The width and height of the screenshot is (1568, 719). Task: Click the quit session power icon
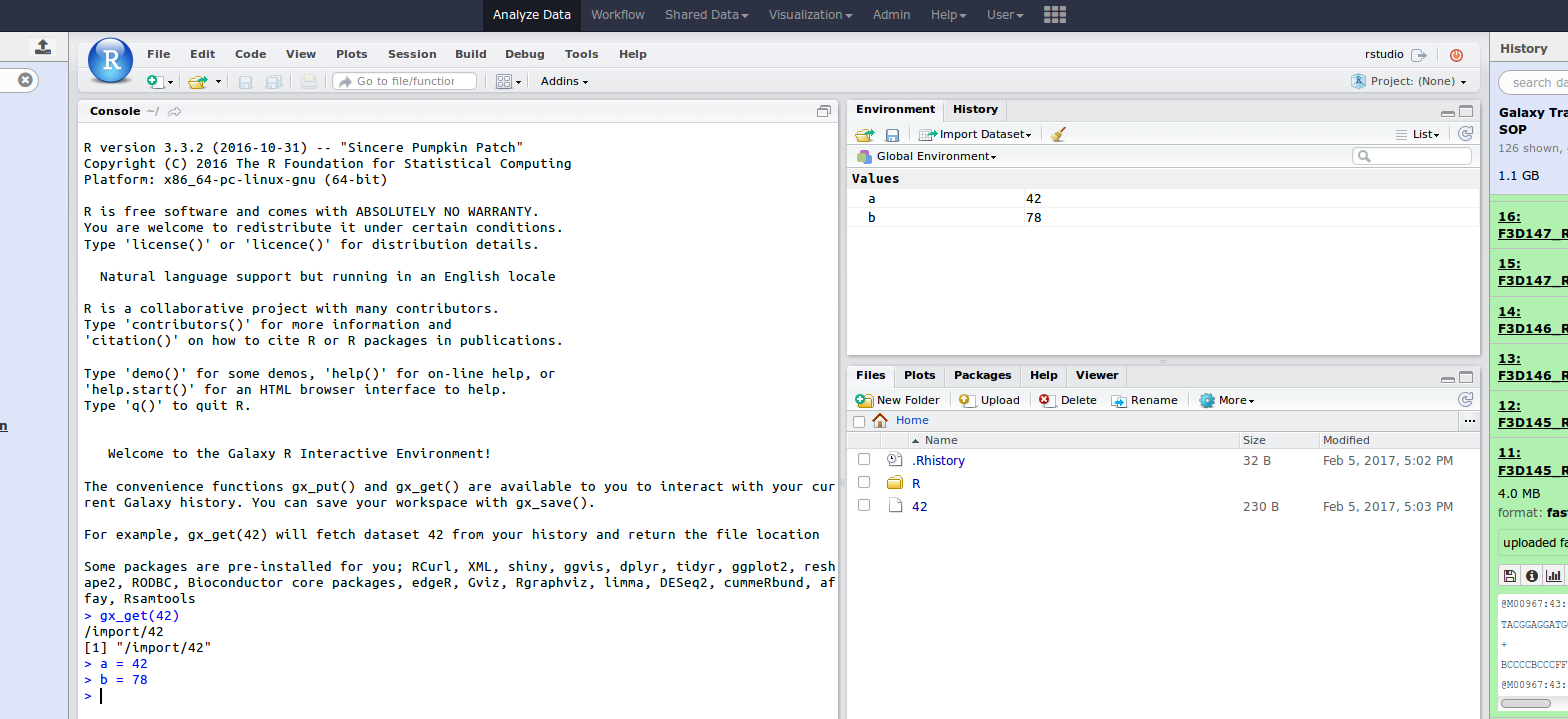pyautogui.click(x=1456, y=55)
